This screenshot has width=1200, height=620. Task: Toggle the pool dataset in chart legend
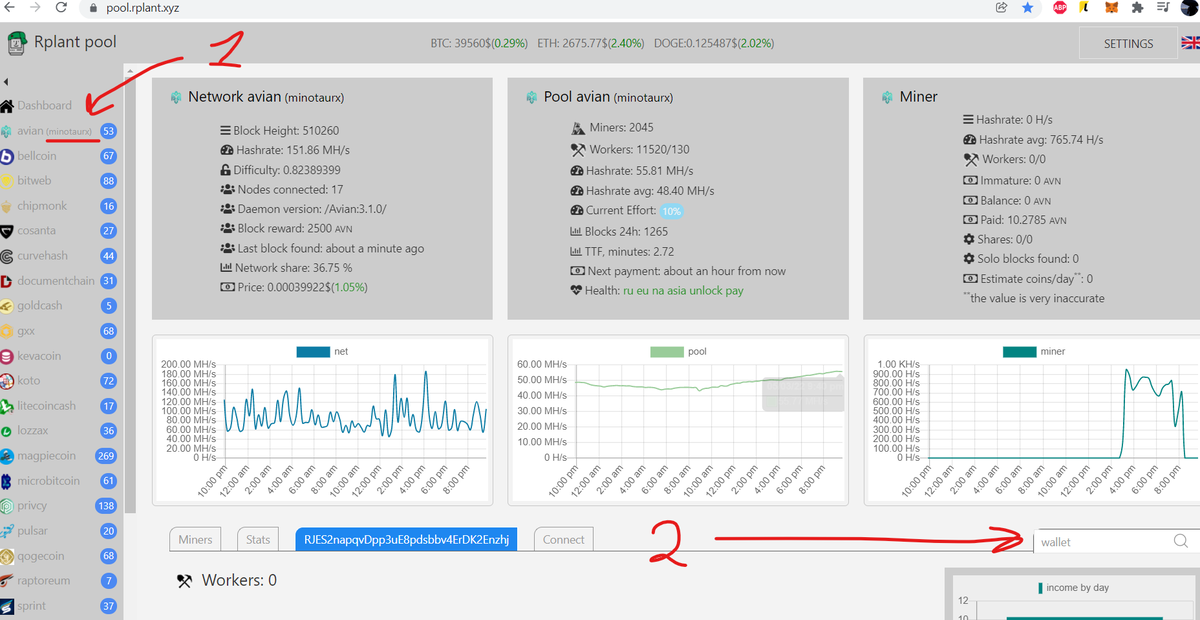678,352
